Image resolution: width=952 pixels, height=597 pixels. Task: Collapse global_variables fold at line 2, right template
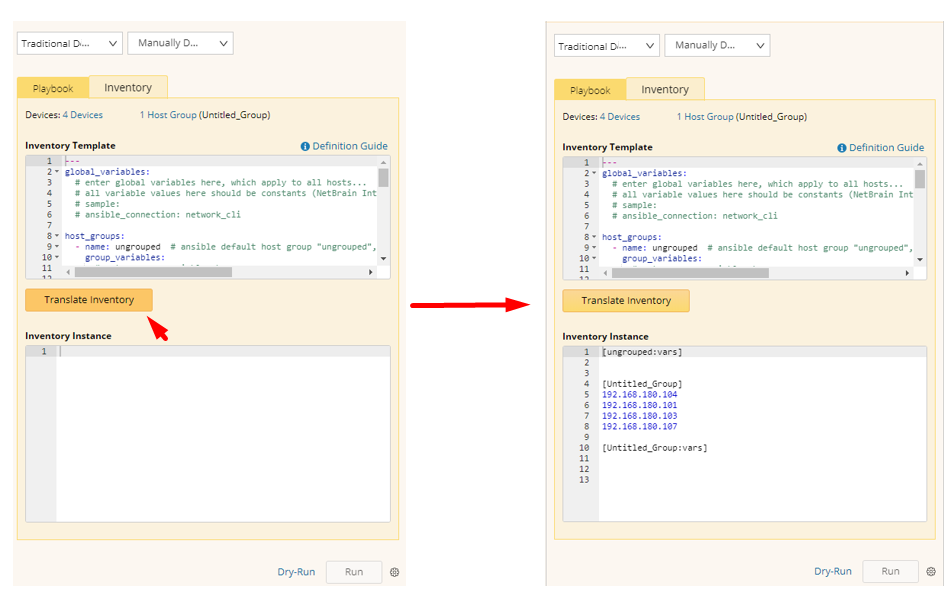[x=594, y=173]
